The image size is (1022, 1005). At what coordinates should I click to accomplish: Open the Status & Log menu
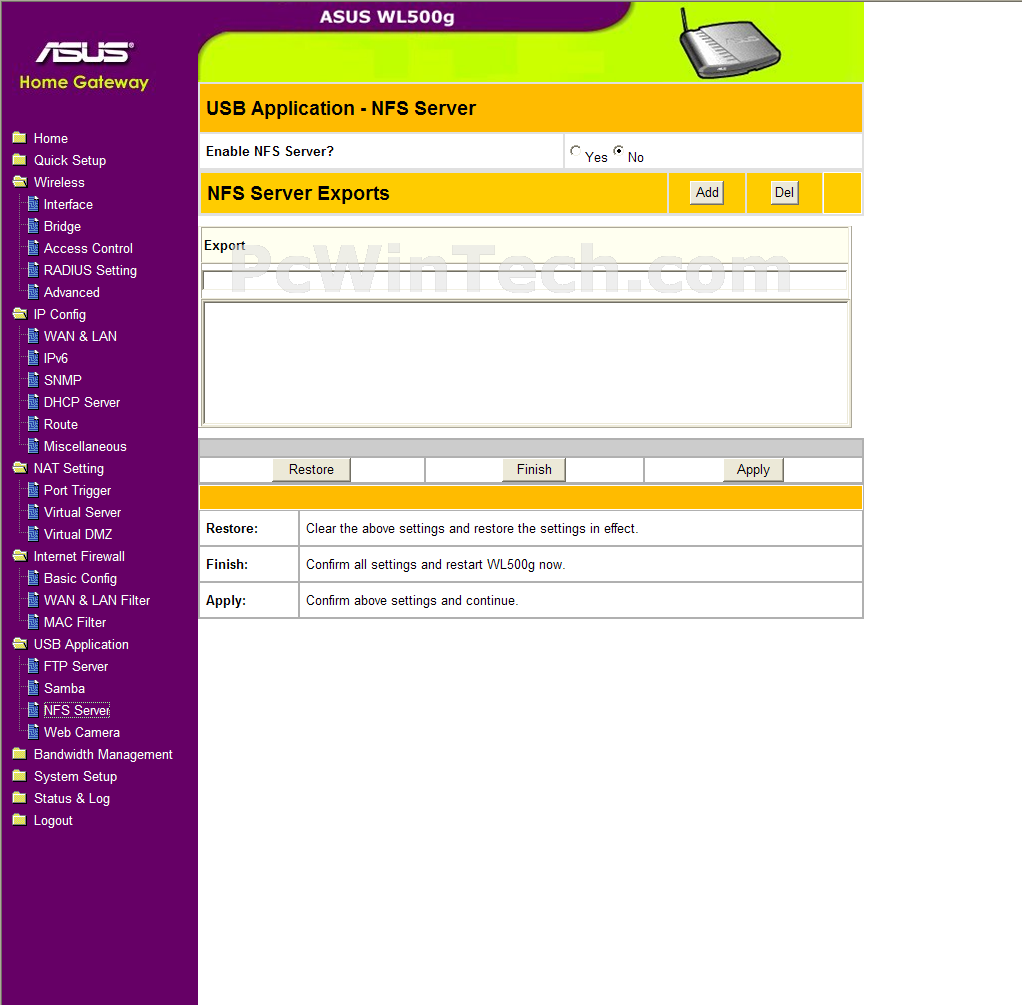72,798
